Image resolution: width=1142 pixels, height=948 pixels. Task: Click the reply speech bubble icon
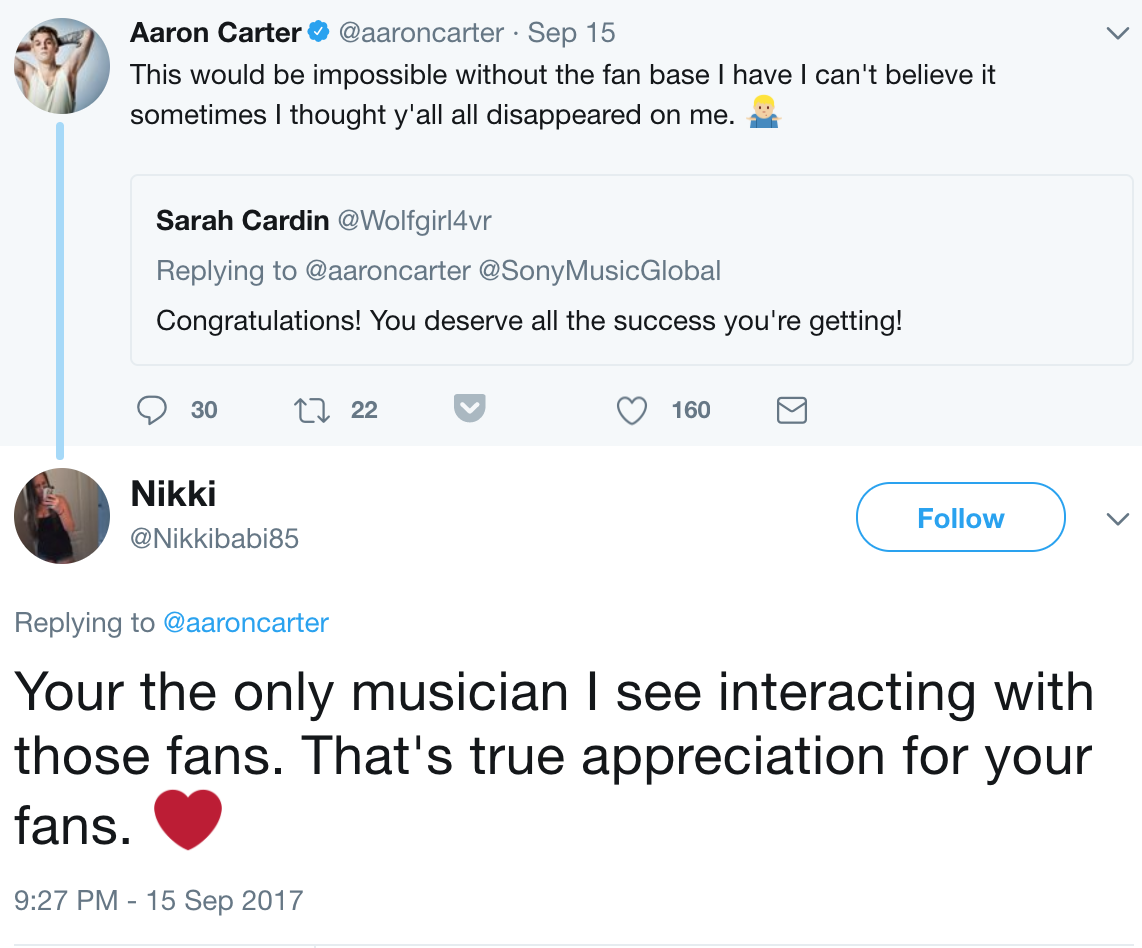pos(151,410)
